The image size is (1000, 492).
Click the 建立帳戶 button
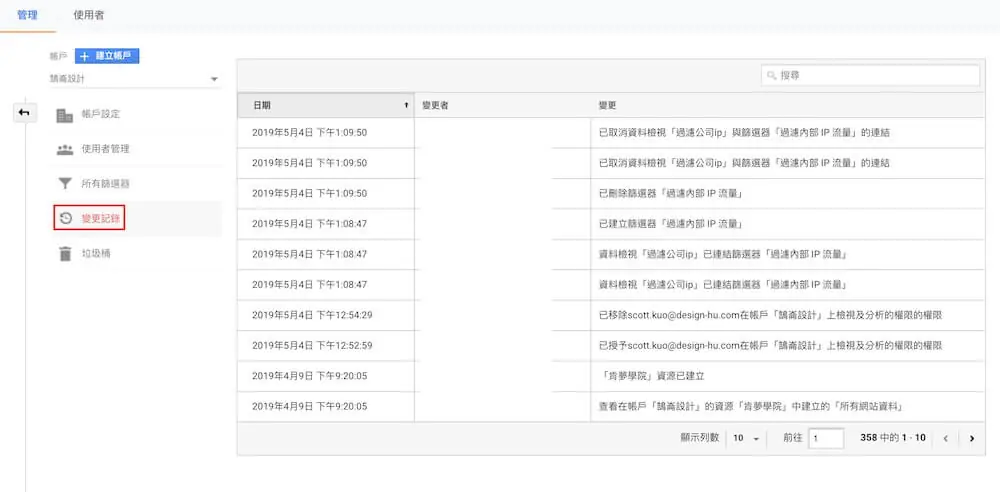click(107, 56)
